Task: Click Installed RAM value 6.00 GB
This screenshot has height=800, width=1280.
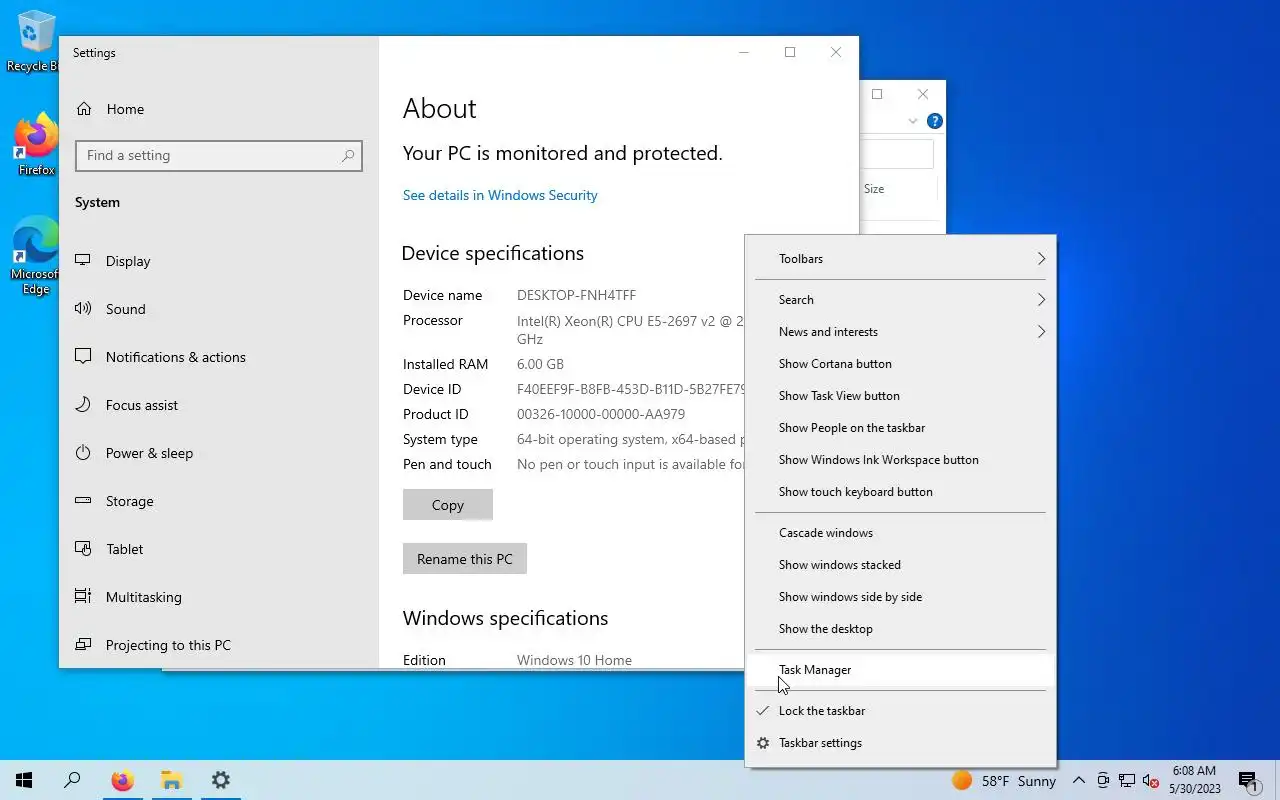Action: pos(540,364)
